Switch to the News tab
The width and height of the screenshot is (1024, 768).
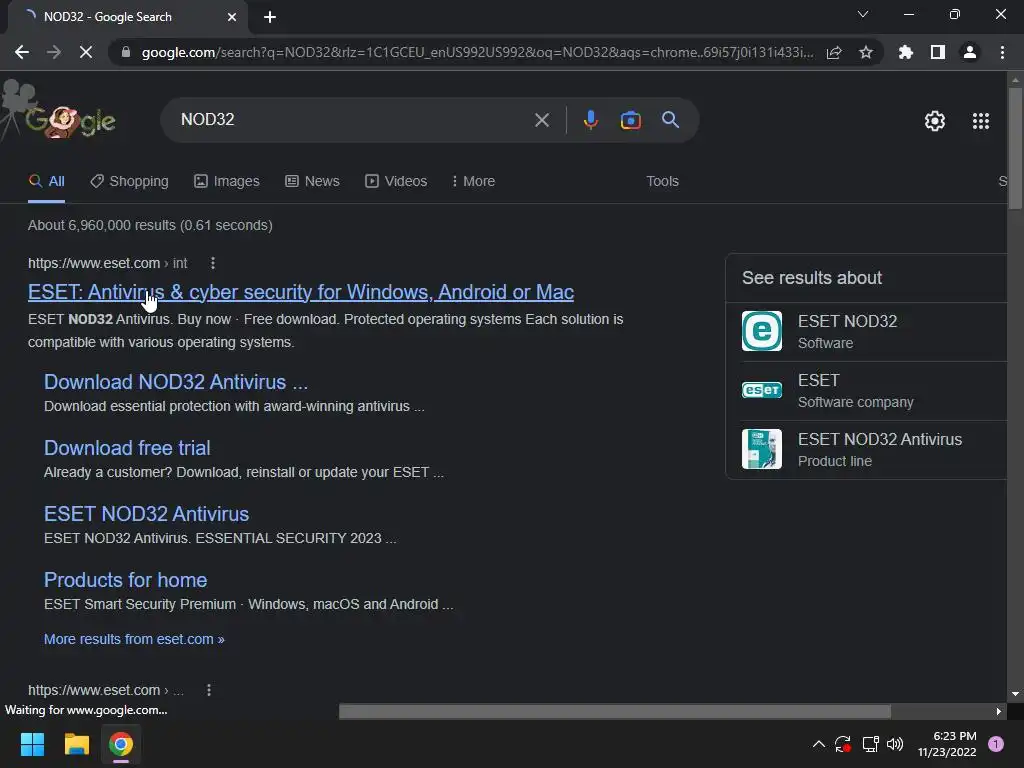[x=312, y=182]
